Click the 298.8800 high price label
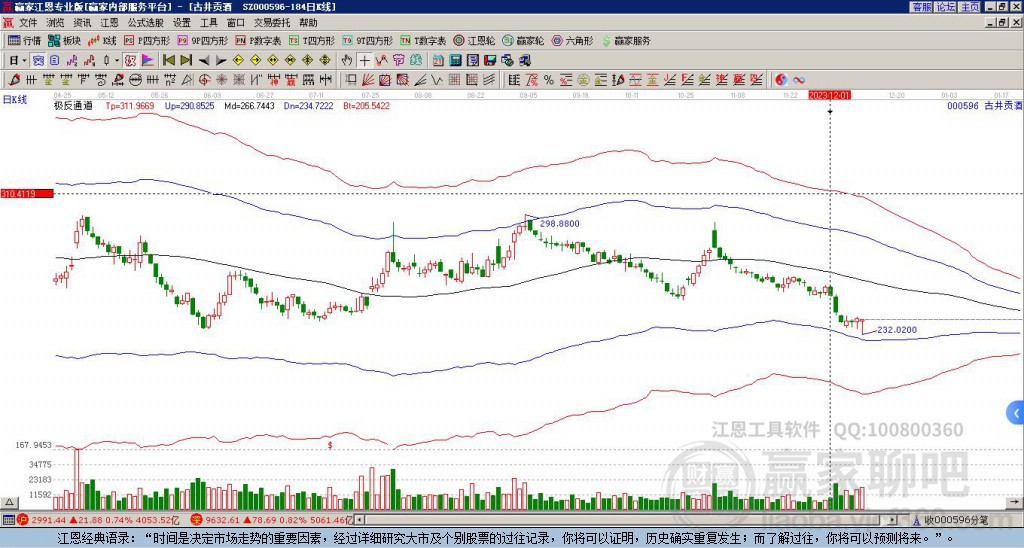Screen dimensions: 1024x548 [559, 223]
